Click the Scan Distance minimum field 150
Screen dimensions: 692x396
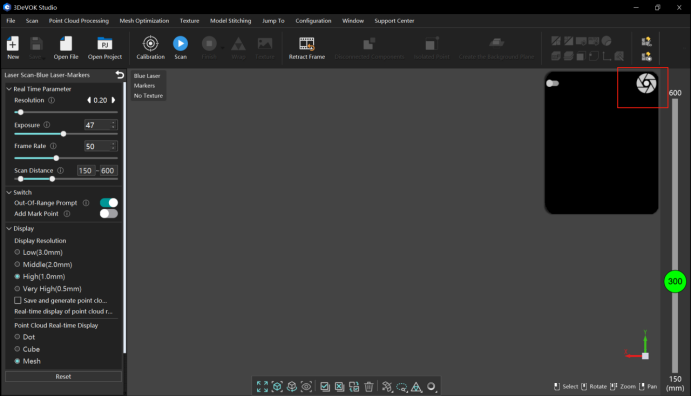click(86, 170)
